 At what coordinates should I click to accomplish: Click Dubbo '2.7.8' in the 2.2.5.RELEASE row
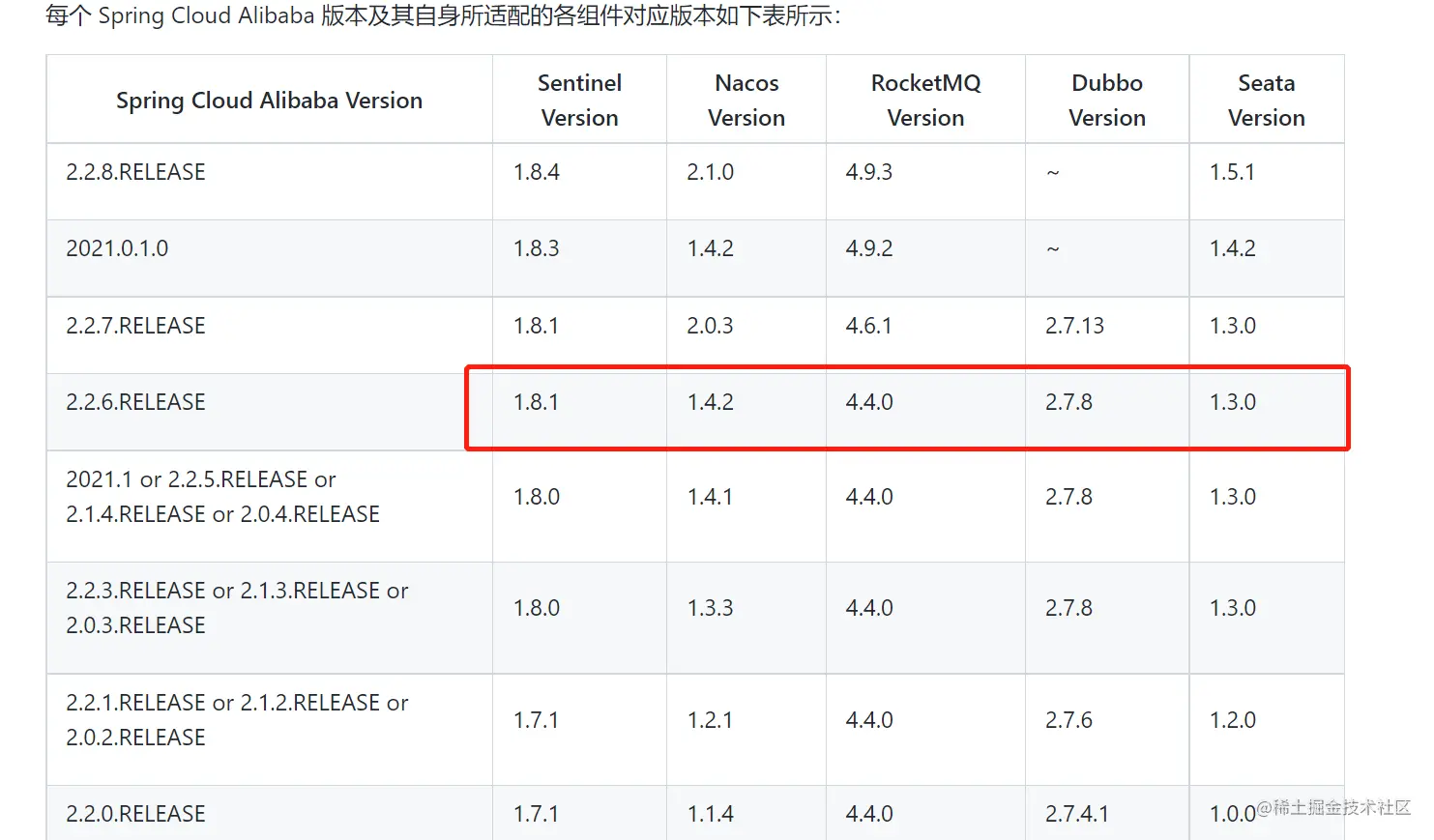1068,497
